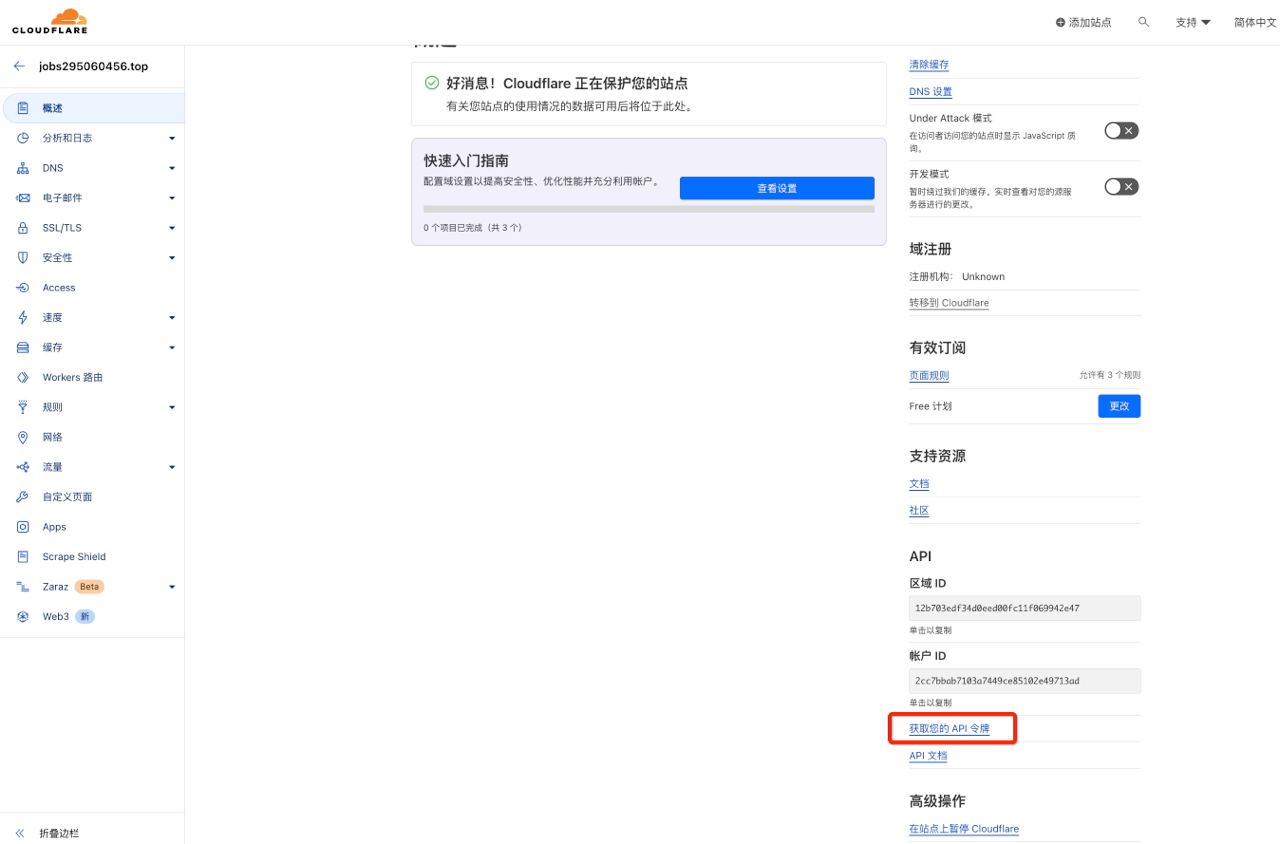Open the 支持 dropdown menu
This screenshot has width=1280, height=844.
pos(1192,22)
